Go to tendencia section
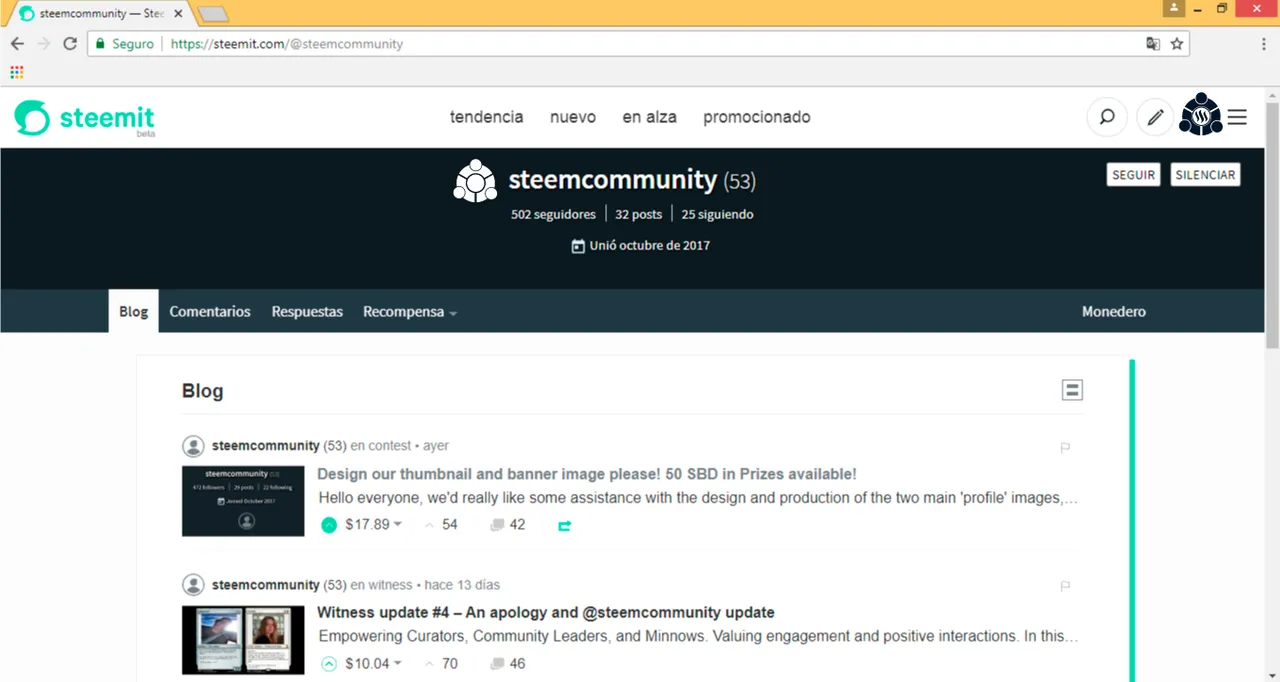The height and width of the screenshot is (682, 1280). pyautogui.click(x=487, y=117)
